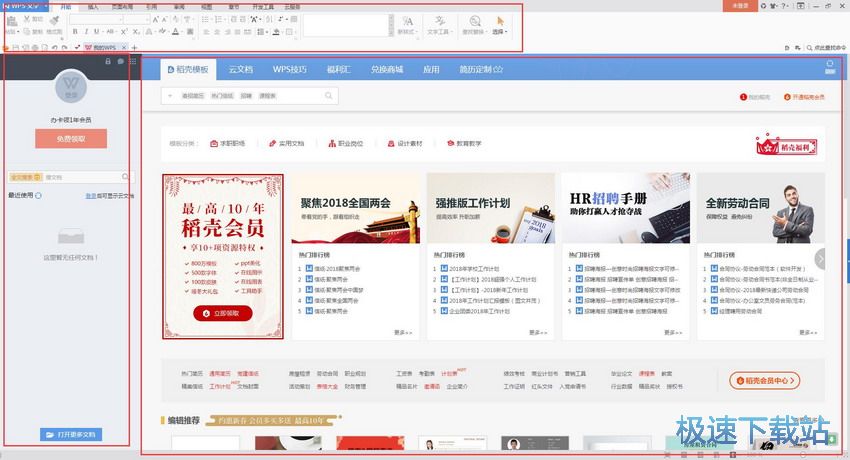Click the 打开更多文档 button
The width and height of the screenshot is (850, 460).
point(71,435)
